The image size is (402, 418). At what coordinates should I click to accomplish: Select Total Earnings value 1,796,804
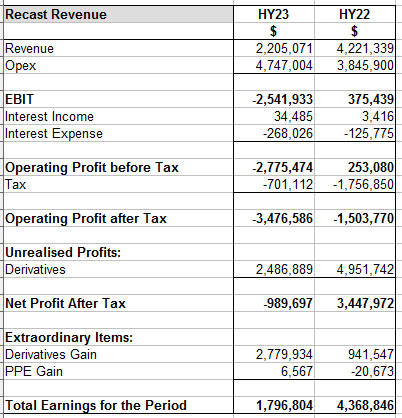click(x=284, y=406)
